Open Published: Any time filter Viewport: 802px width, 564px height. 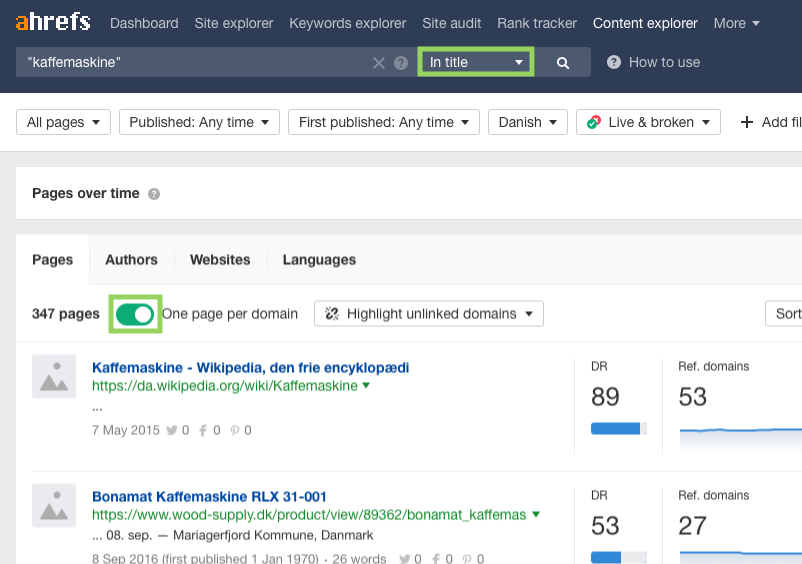click(x=199, y=122)
